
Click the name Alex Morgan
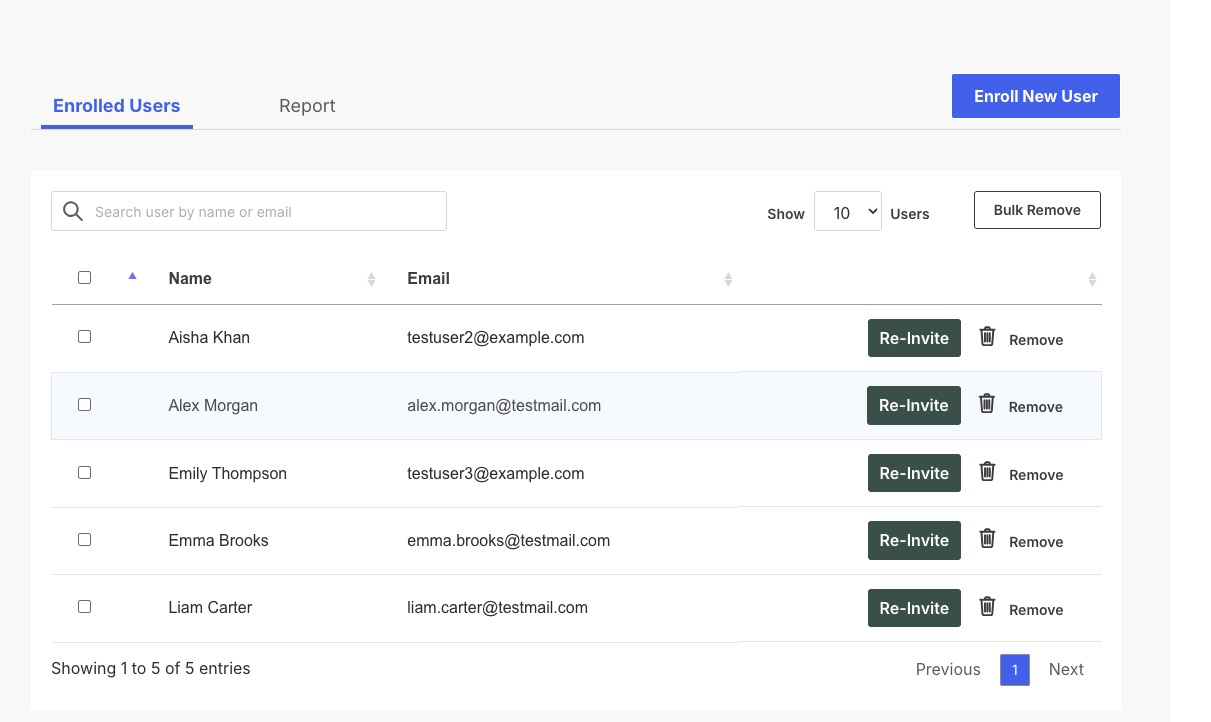pyautogui.click(x=213, y=406)
